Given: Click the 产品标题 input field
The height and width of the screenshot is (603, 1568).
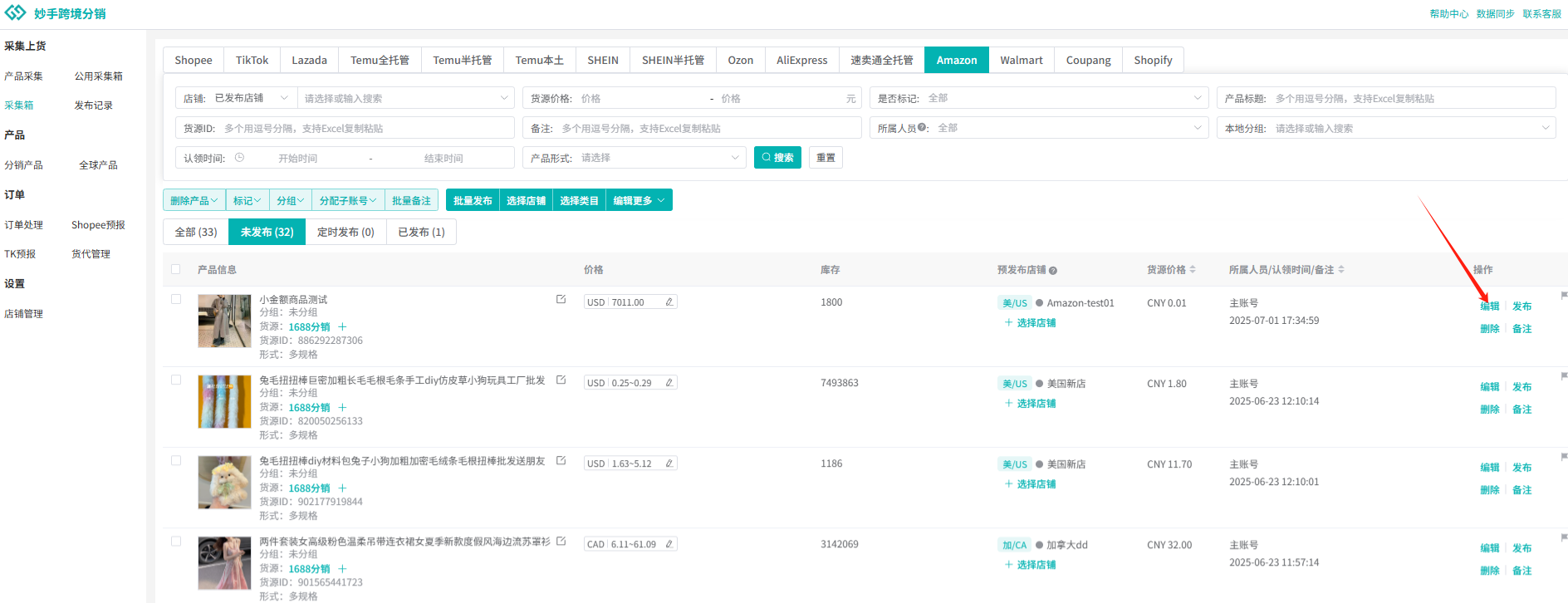Looking at the screenshot, I should (x=1386, y=98).
